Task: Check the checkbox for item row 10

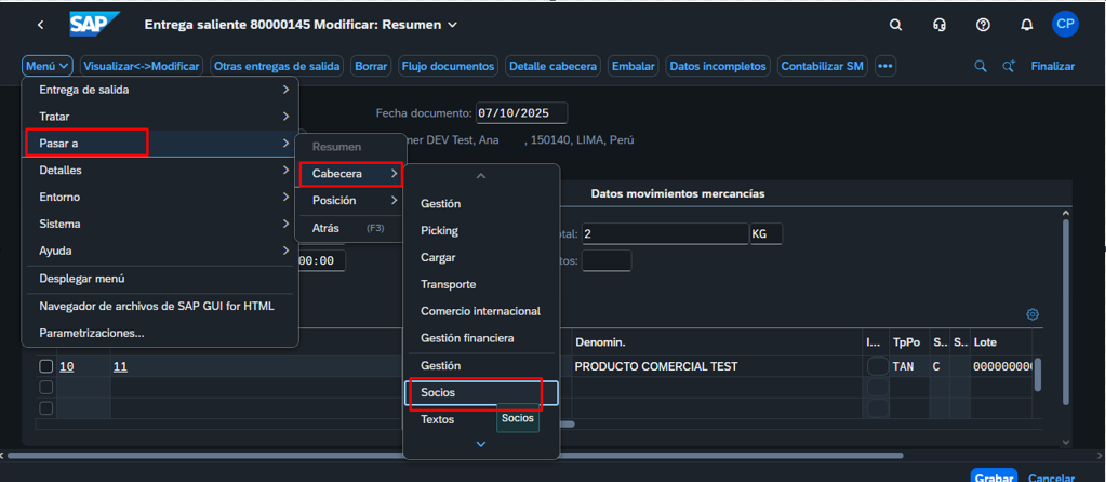Action: coord(46,367)
